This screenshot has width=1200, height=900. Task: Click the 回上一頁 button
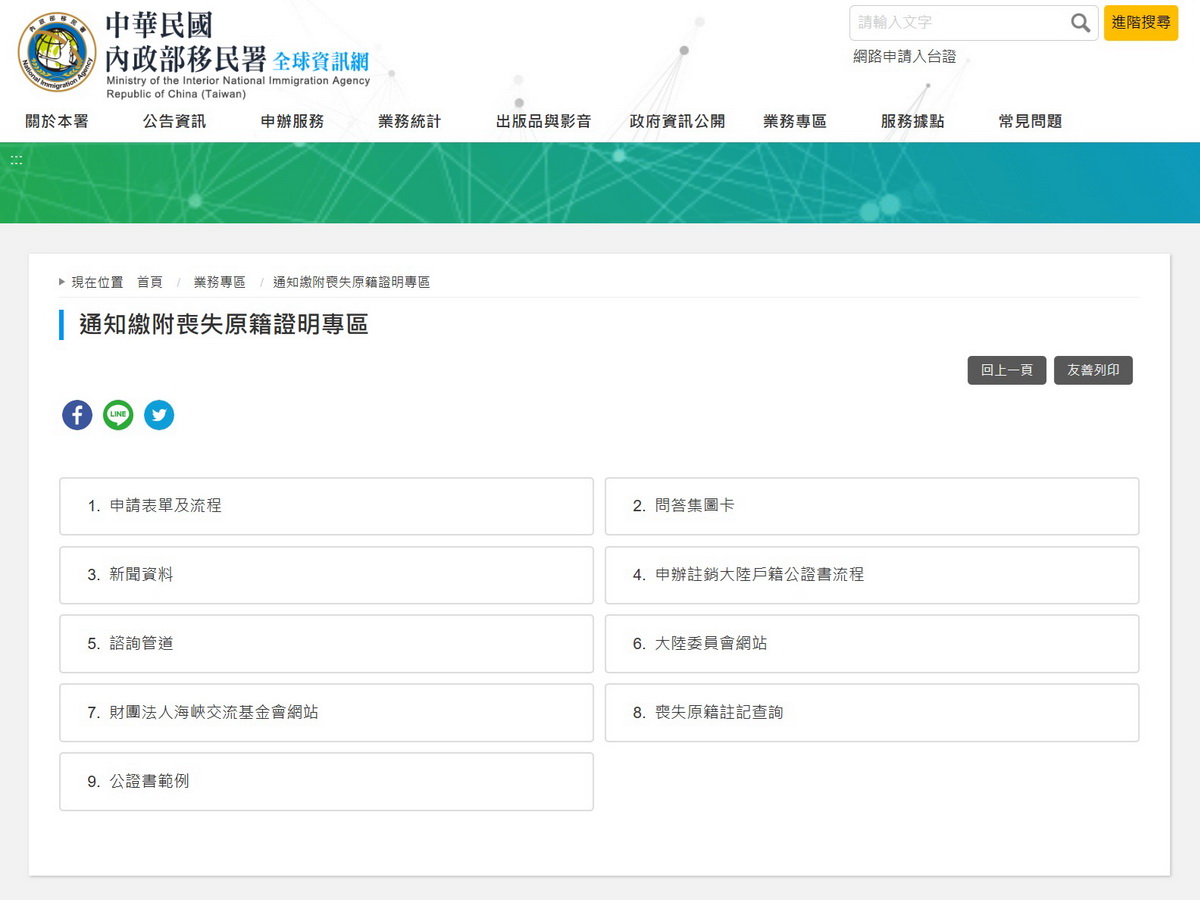[x=1006, y=370]
